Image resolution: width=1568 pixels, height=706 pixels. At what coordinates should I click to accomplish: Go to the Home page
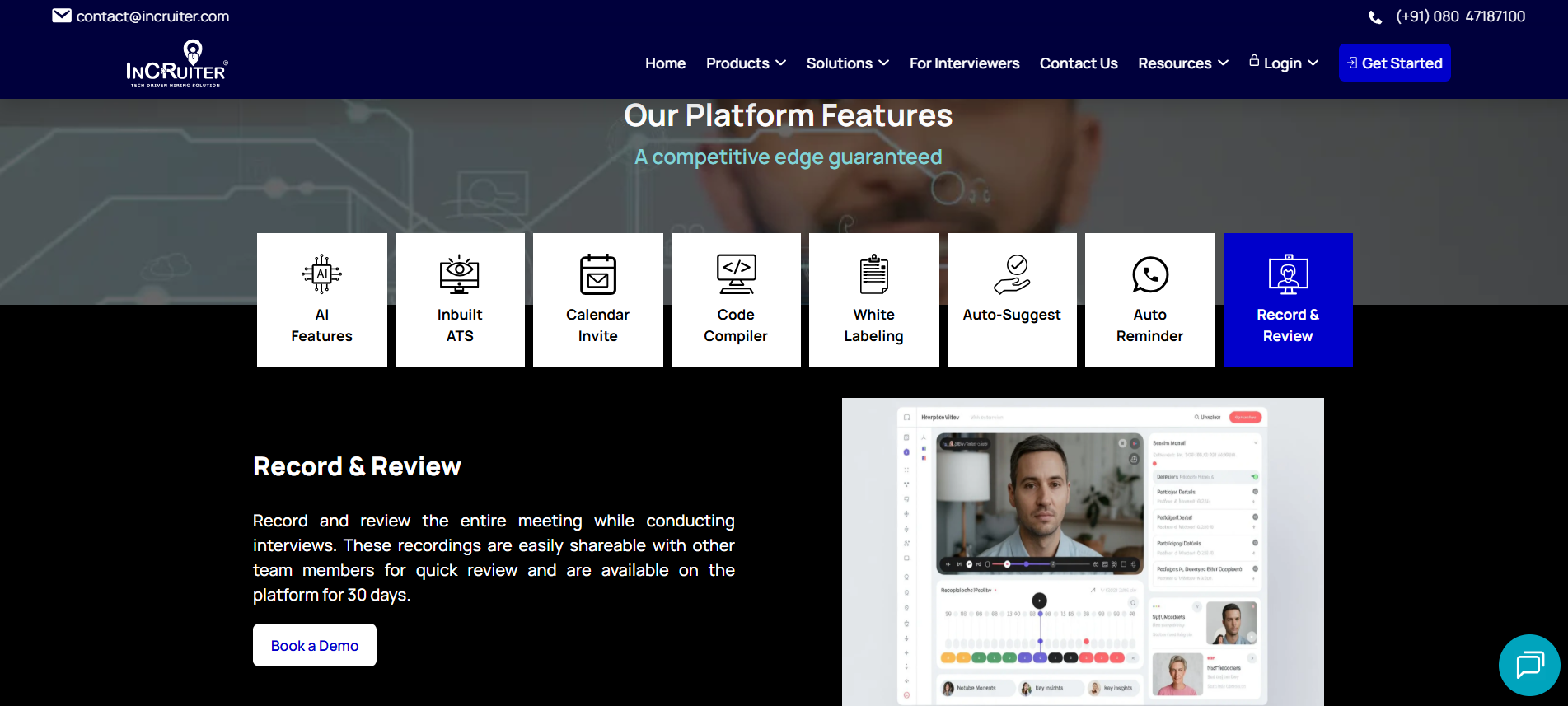click(x=665, y=63)
